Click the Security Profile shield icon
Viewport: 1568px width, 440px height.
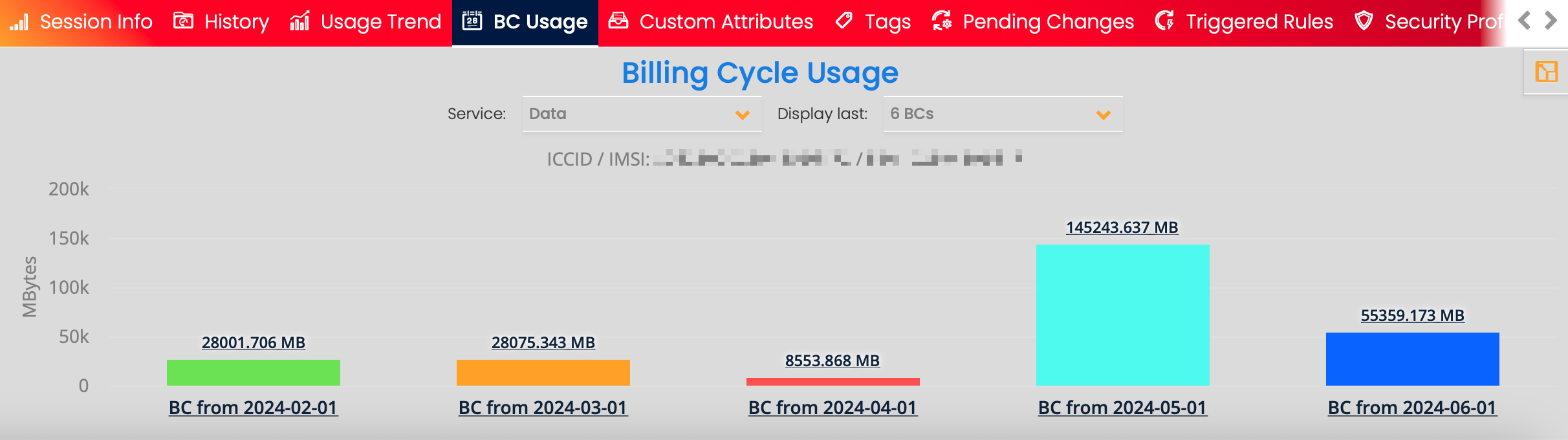point(1364,21)
